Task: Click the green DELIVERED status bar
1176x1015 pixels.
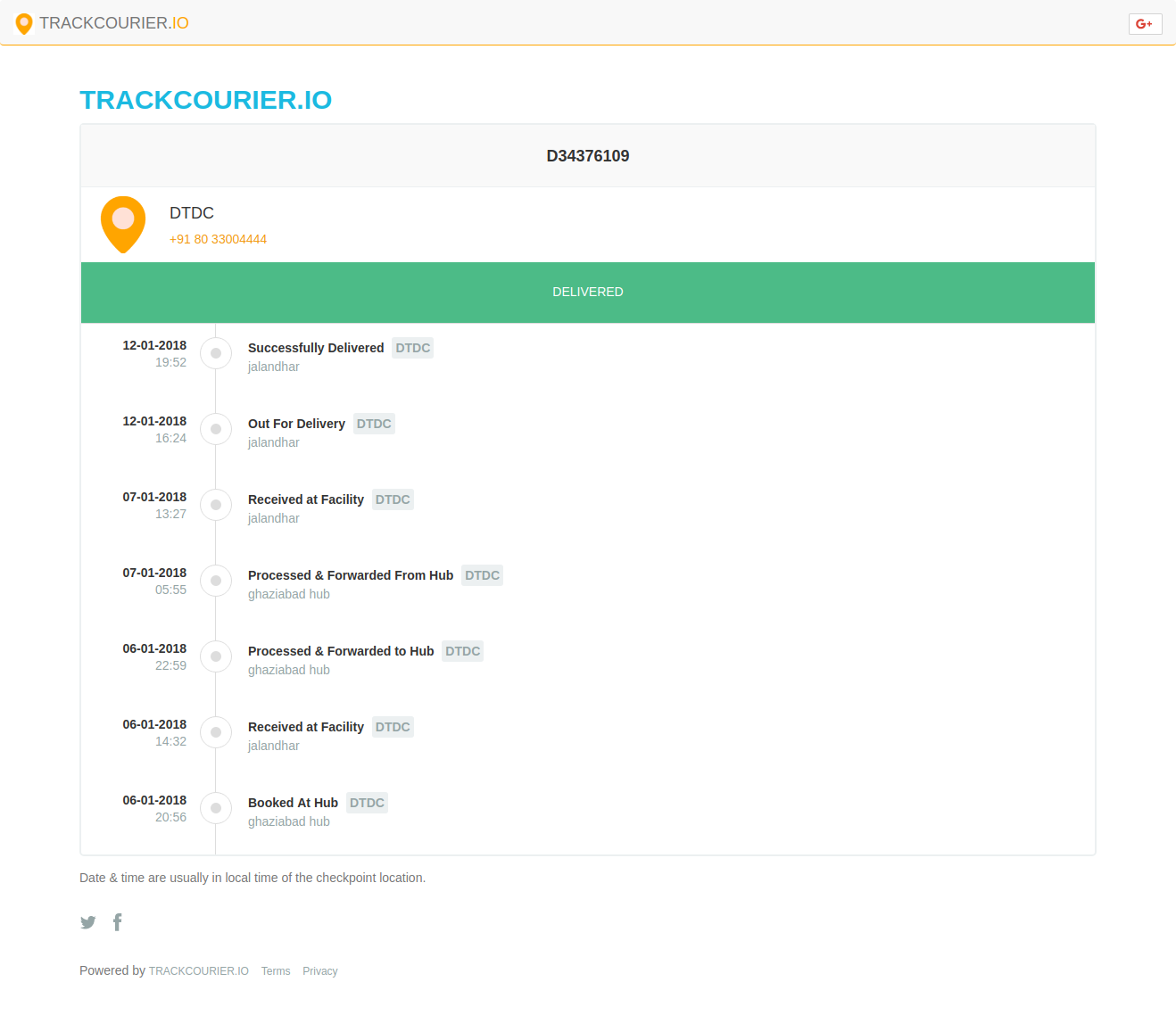Action: click(x=587, y=293)
